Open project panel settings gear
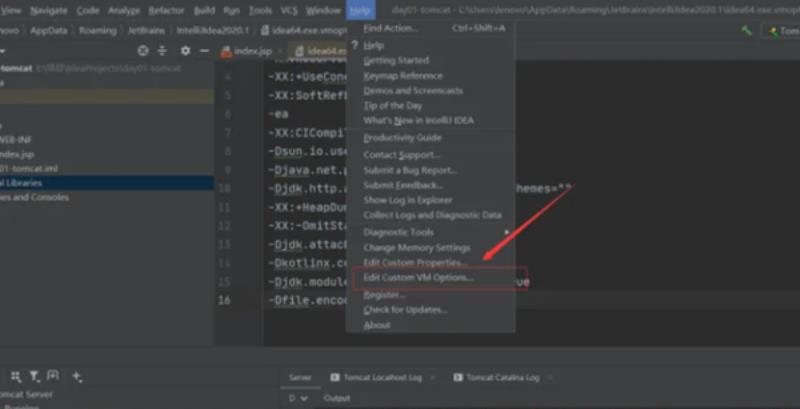Viewport: 800px width, 409px height. (x=186, y=51)
